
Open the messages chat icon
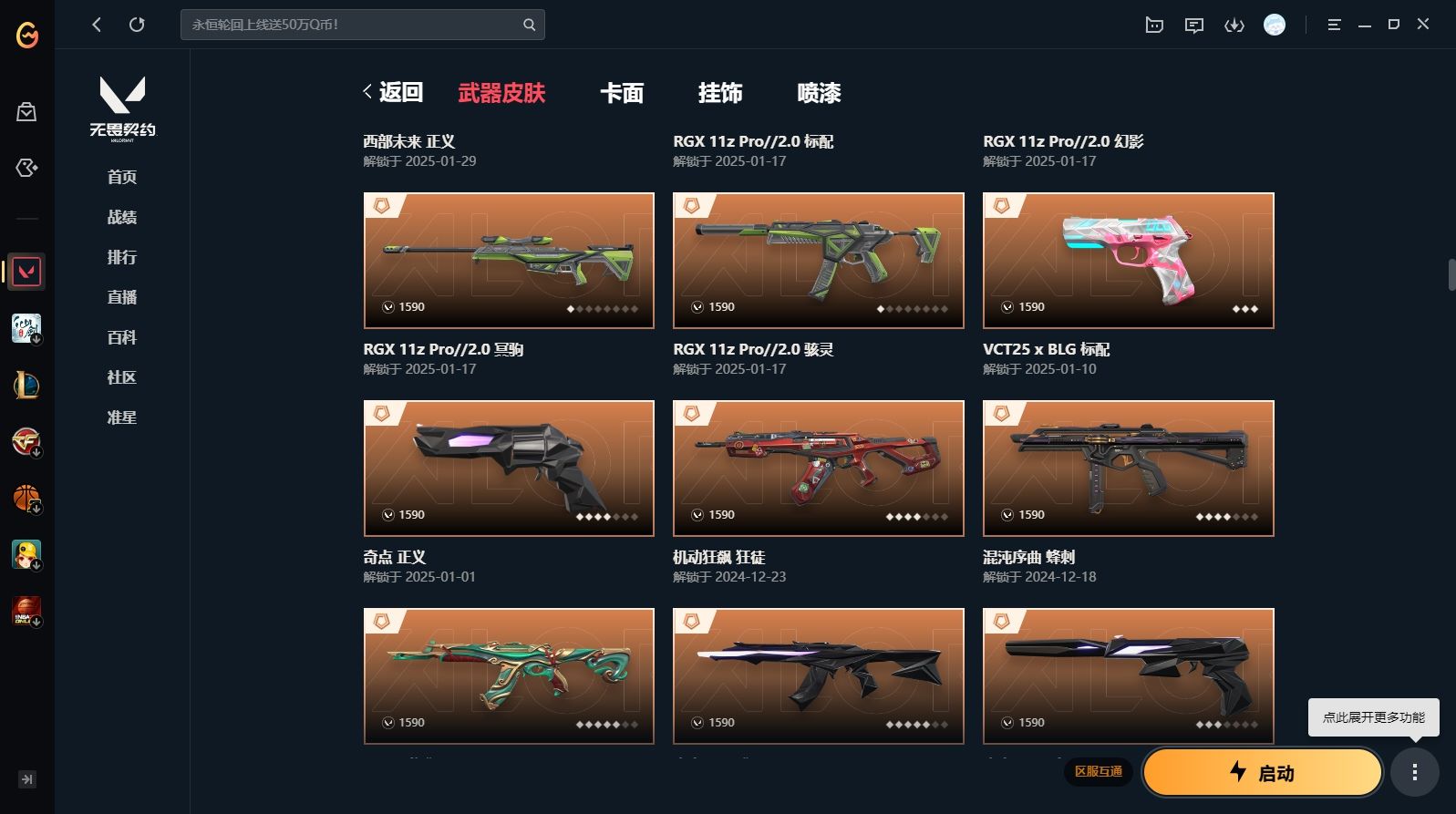pyautogui.click(x=1194, y=26)
